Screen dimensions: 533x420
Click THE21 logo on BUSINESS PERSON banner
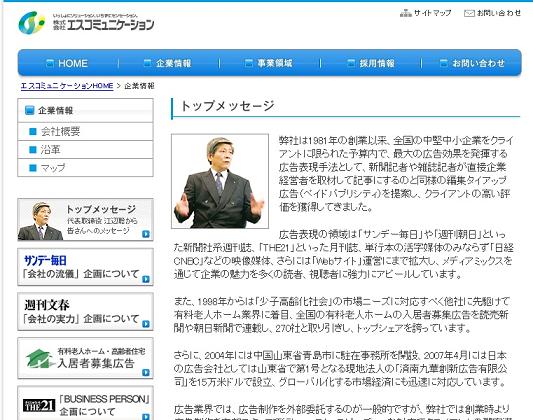[39, 405]
